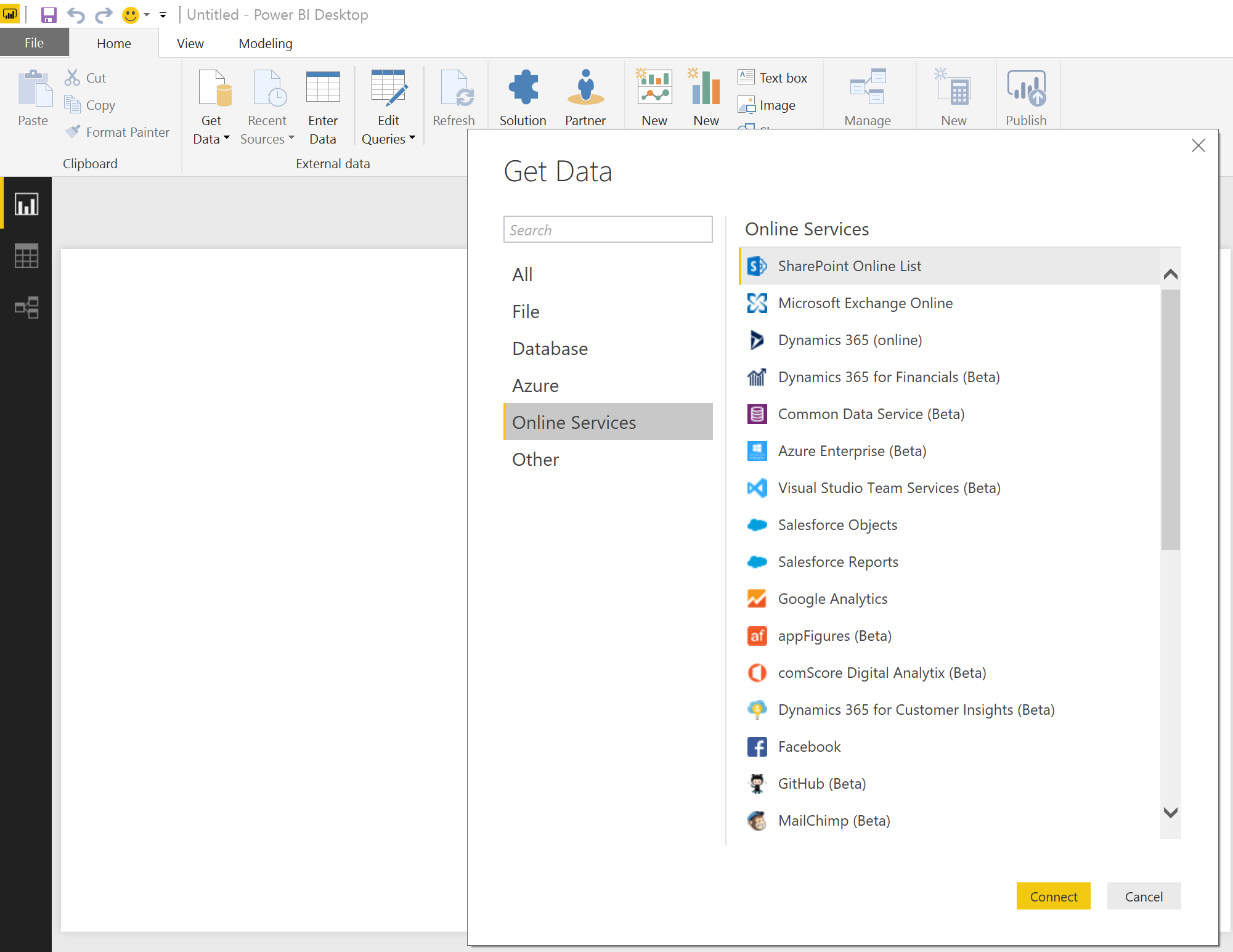Click the scroll down arrow in connector list

[1171, 812]
